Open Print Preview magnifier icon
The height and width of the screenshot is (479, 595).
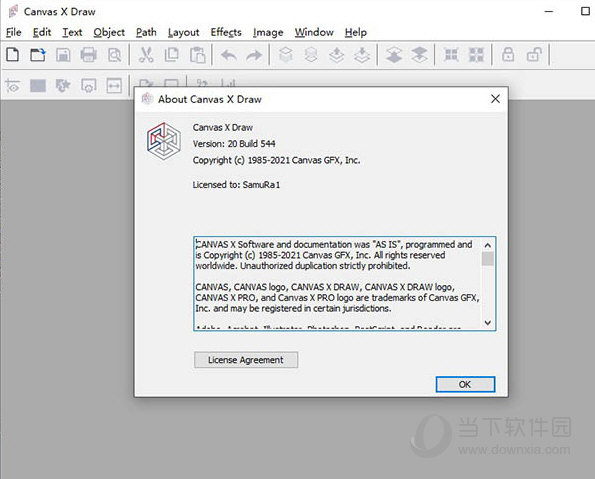(x=114, y=55)
